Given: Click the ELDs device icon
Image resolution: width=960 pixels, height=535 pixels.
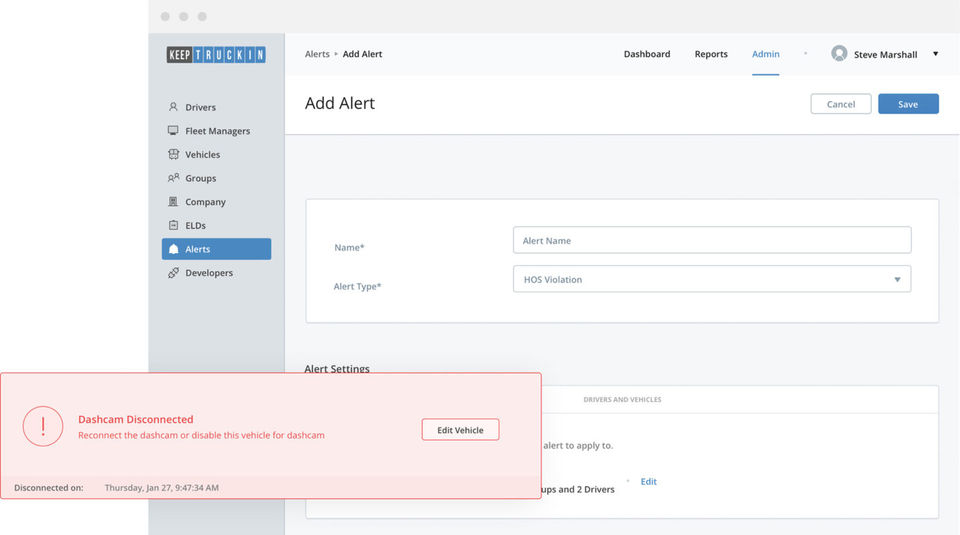Looking at the screenshot, I should pyautogui.click(x=173, y=225).
